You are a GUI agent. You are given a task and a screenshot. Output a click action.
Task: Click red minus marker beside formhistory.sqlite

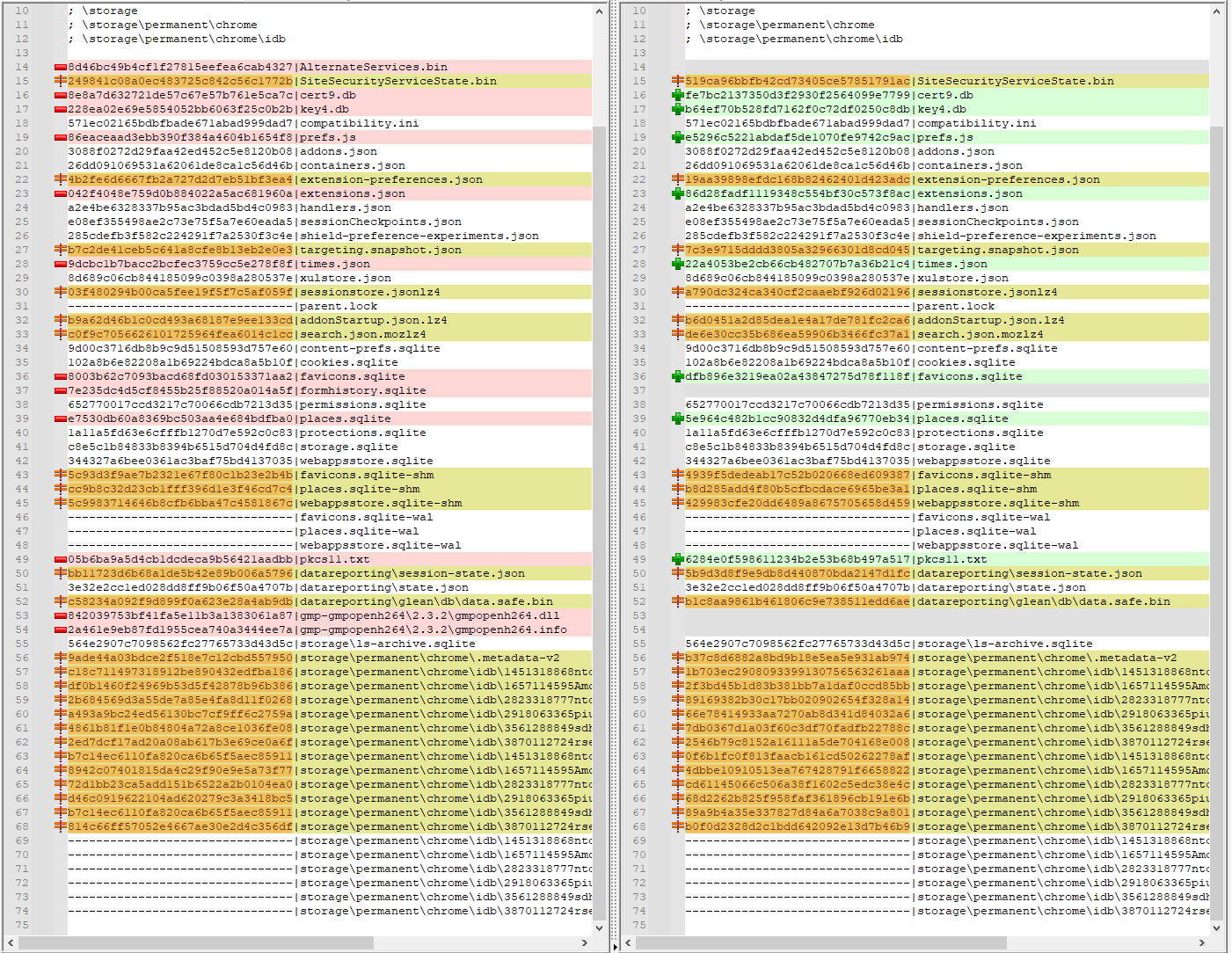(61, 390)
